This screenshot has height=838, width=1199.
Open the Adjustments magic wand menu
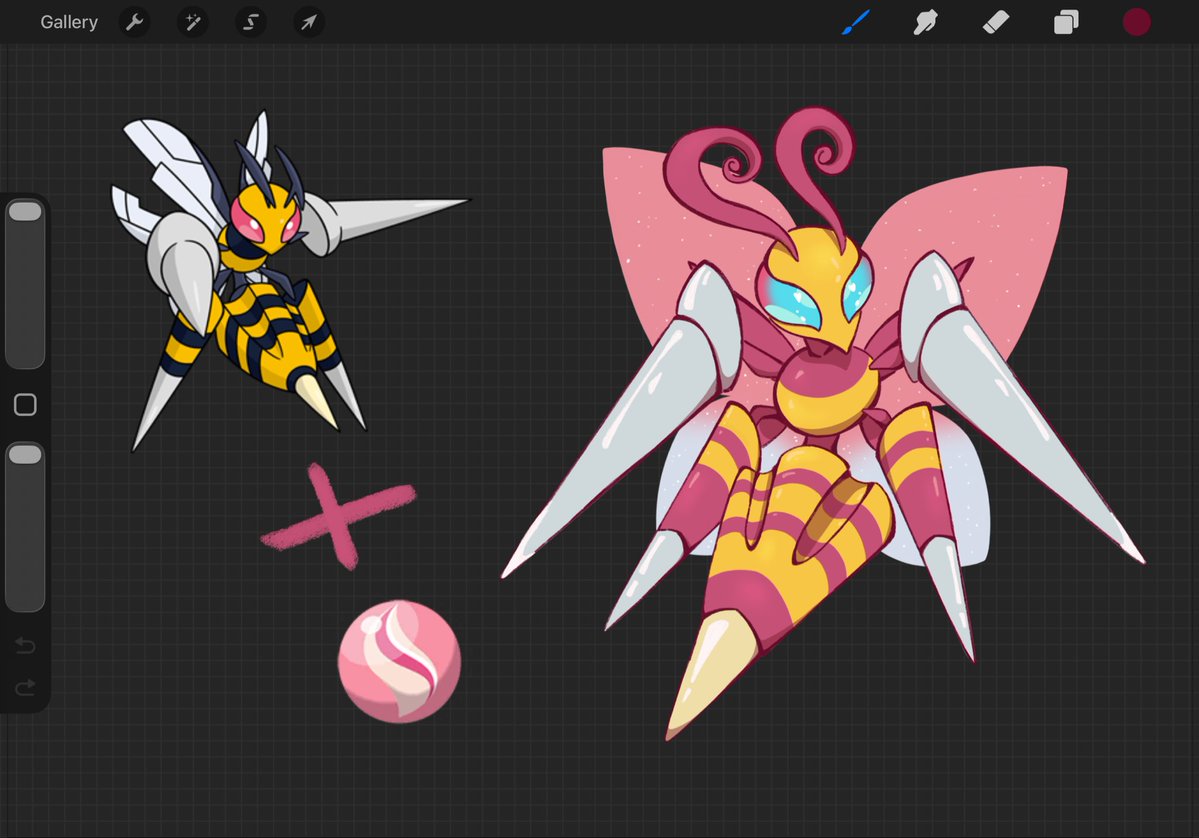[x=193, y=22]
